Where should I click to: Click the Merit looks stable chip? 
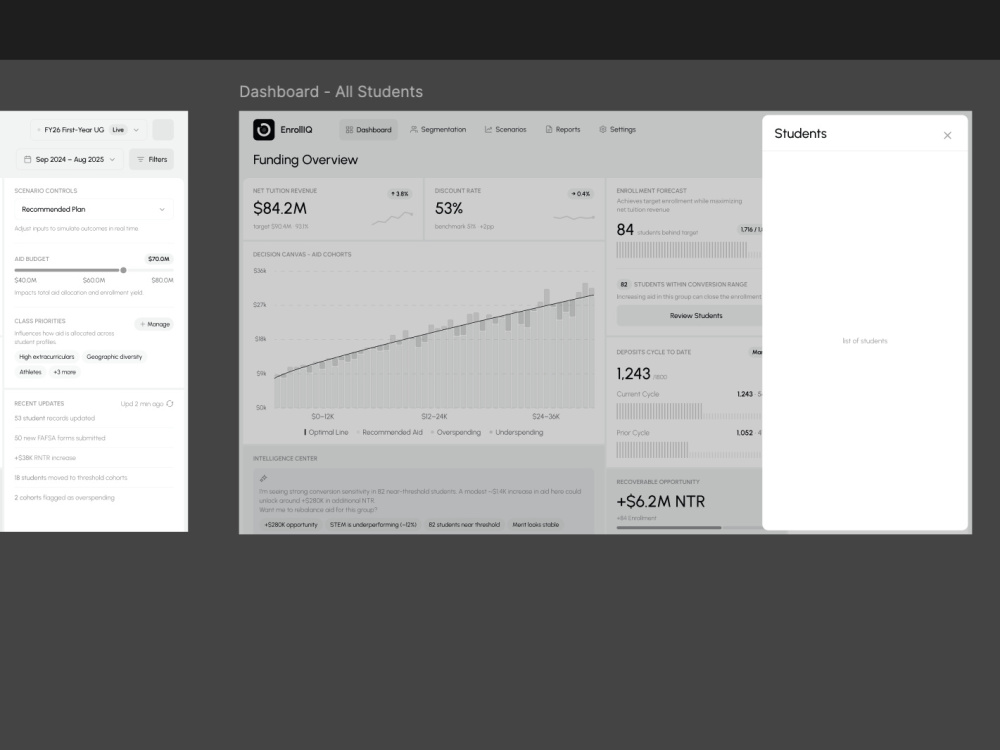coord(536,525)
